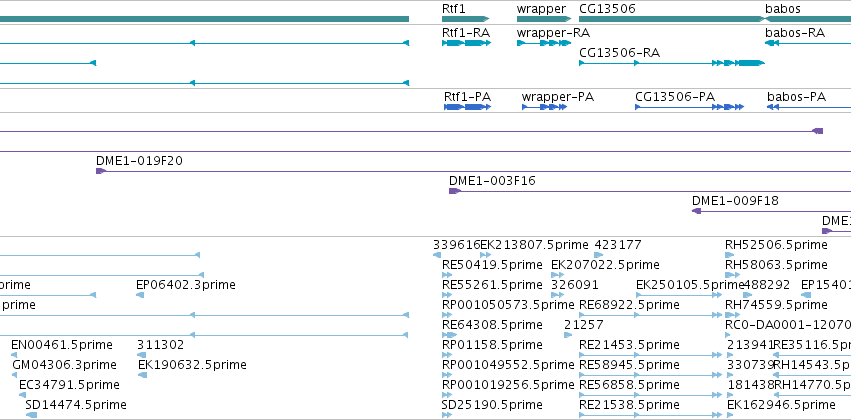Select the Rtf1-RA transcript glyph
This screenshot has height=420, width=851.
[466, 43]
